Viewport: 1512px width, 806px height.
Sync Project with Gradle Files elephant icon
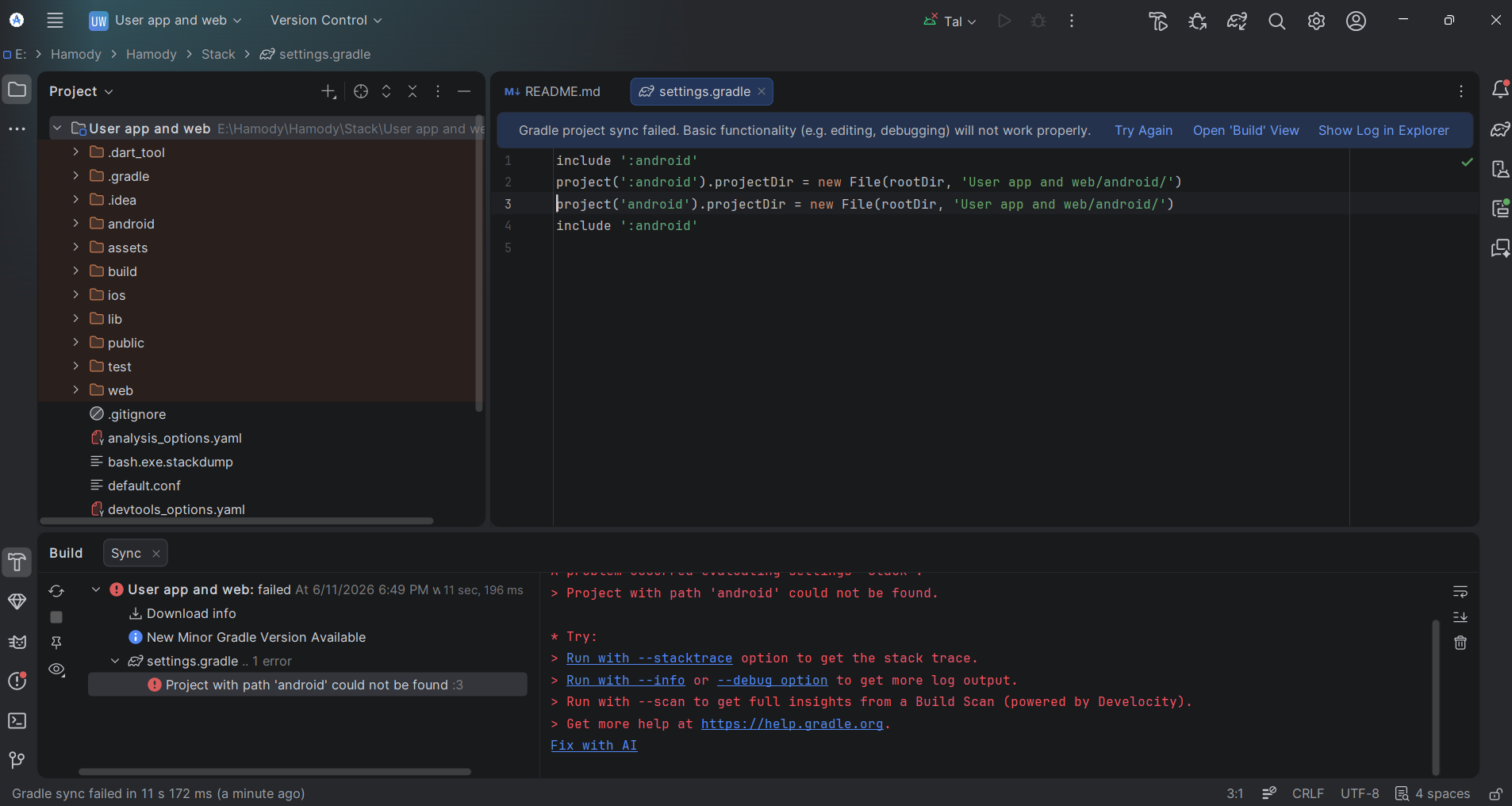1238,21
